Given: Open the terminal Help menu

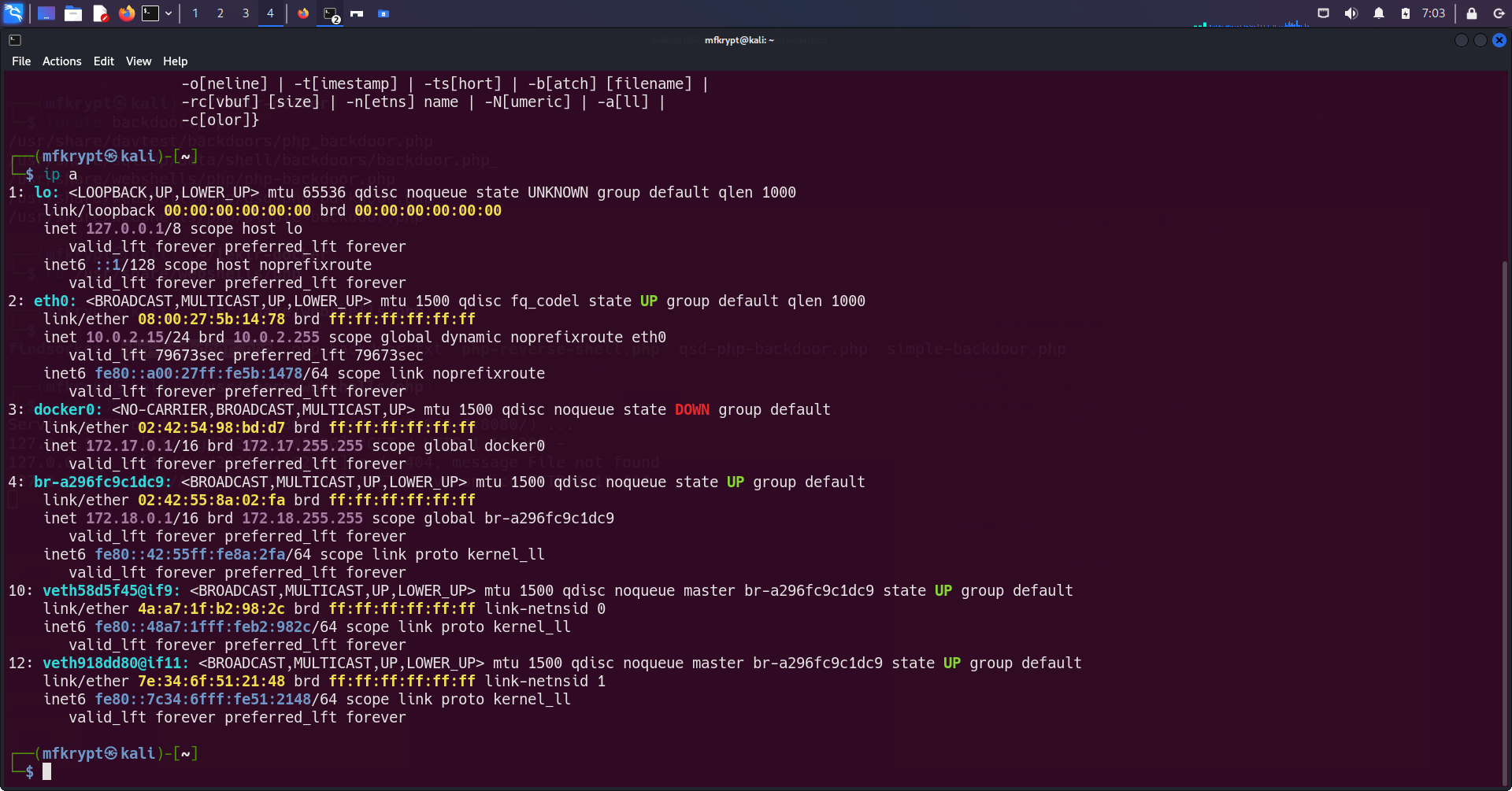Looking at the screenshot, I should [175, 61].
